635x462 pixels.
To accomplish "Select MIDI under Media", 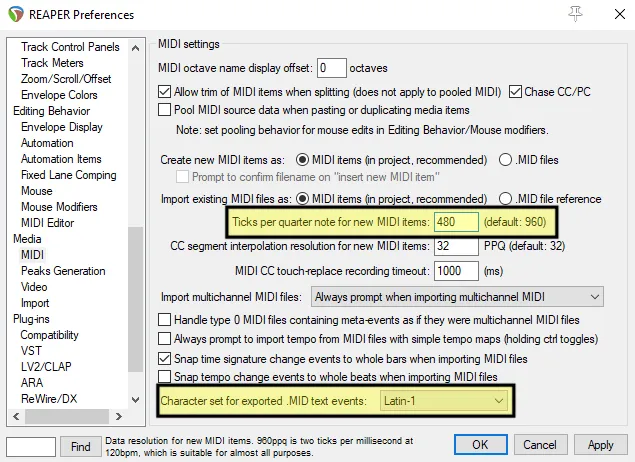I will coord(32,255).
